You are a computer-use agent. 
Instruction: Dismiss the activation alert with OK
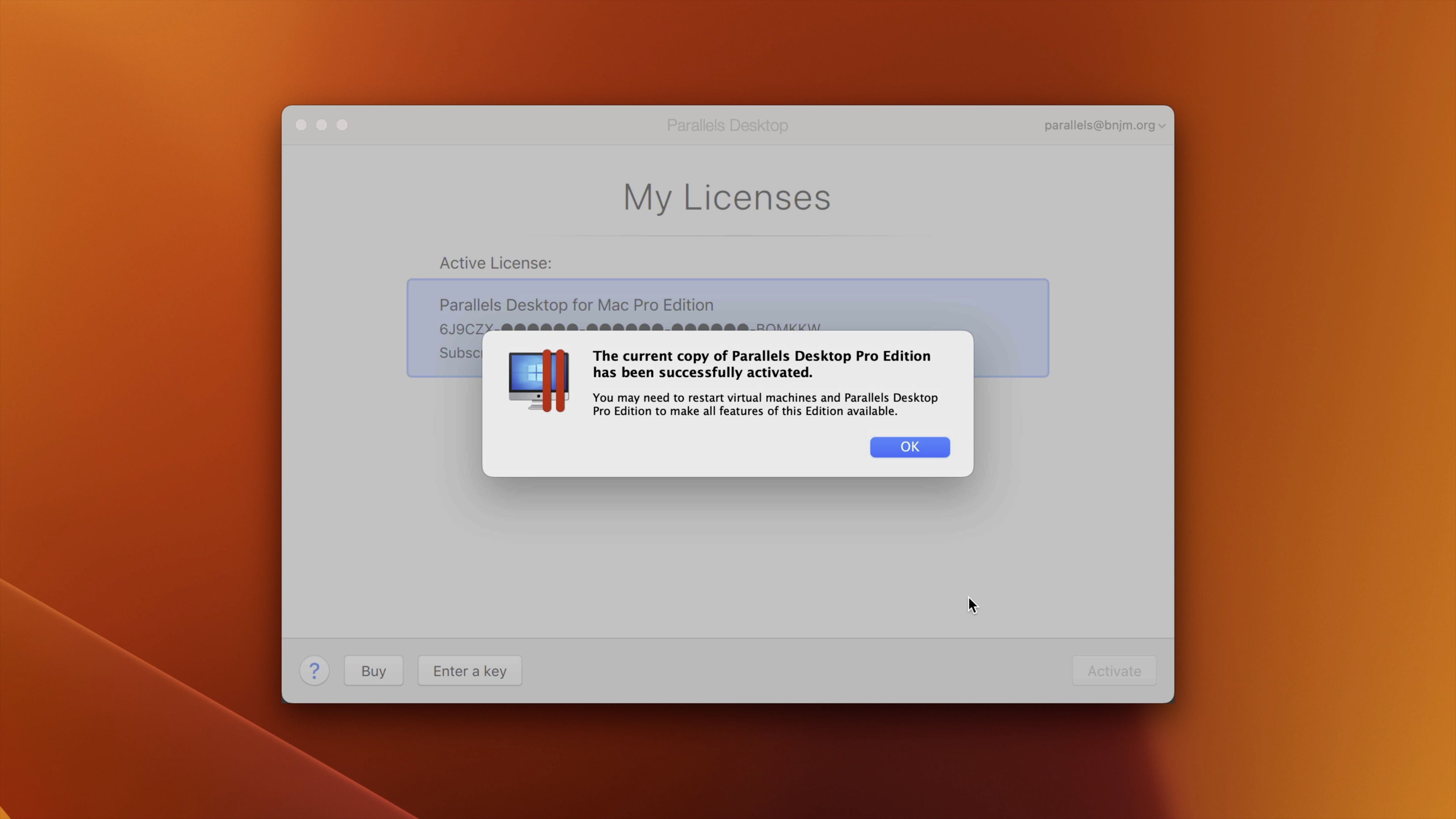[x=910, y=447]
